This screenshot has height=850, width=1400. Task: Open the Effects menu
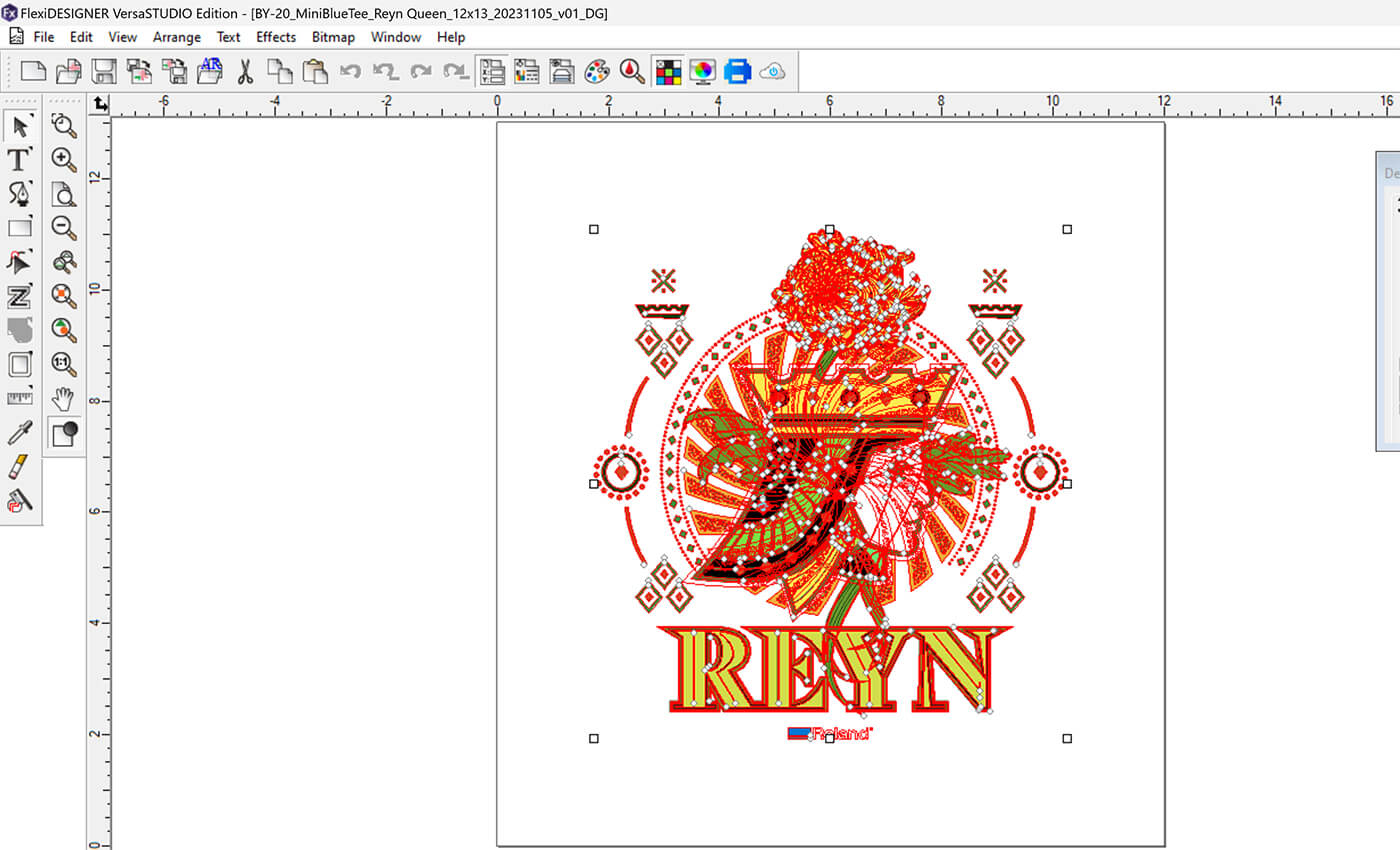(276, 37)
